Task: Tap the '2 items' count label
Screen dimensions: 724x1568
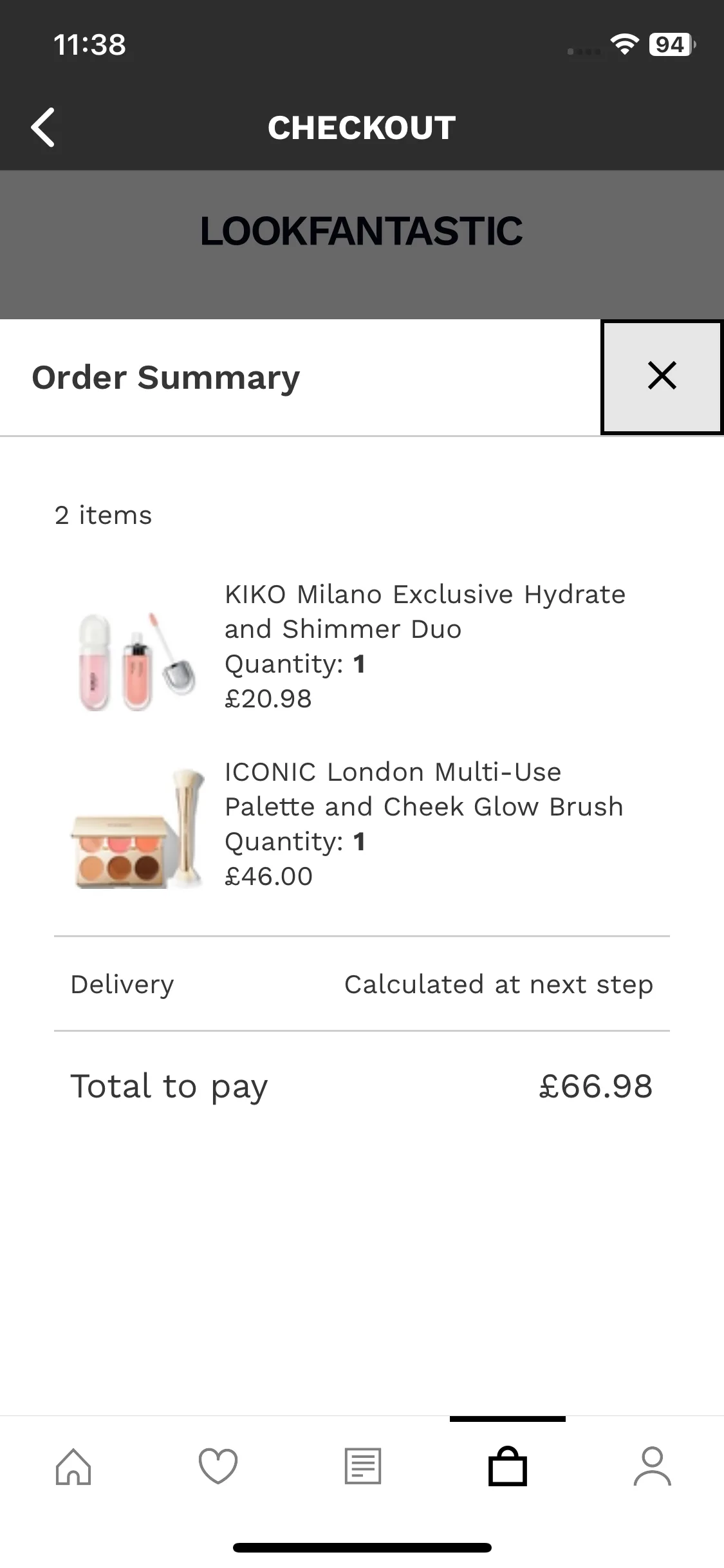Action: 104,516
